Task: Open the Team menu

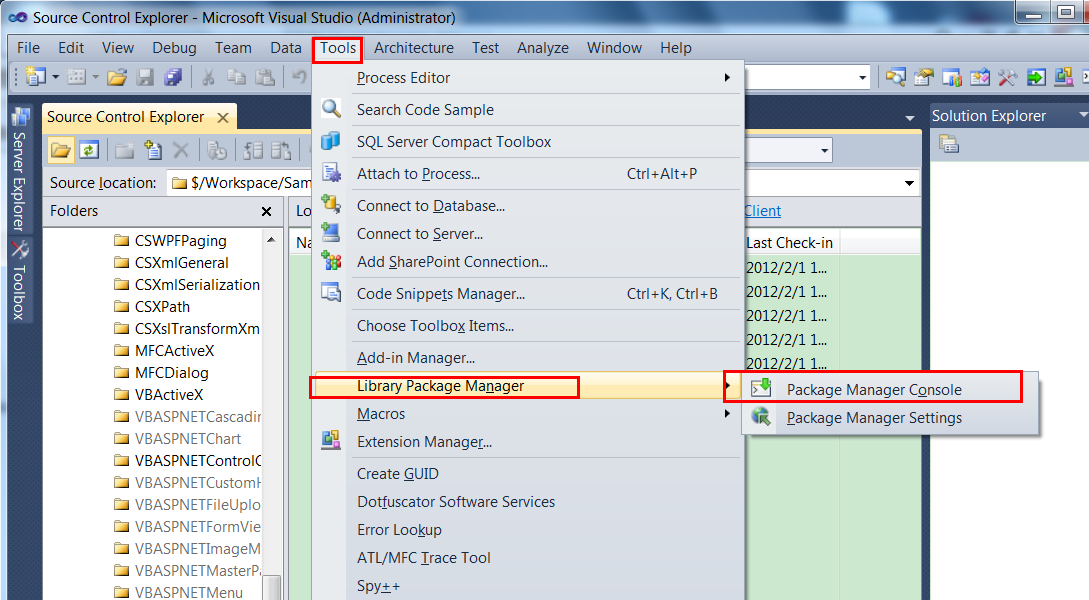Action: [233, 48]
